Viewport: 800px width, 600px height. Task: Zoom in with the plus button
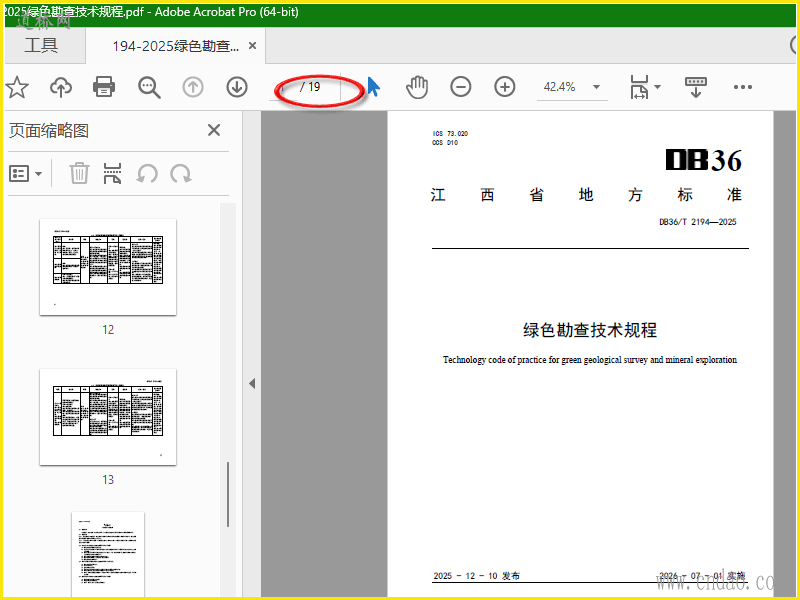pos(505,87)
